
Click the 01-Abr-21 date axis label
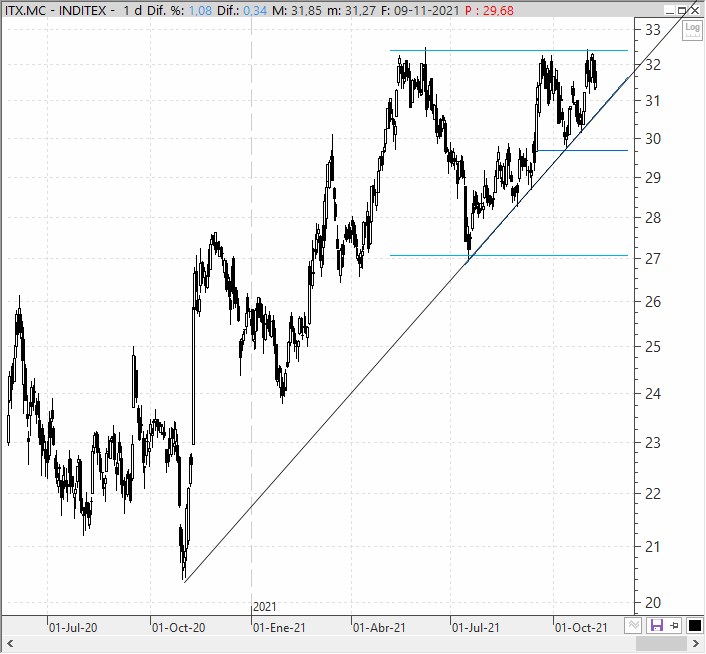(x=379, y=627)
